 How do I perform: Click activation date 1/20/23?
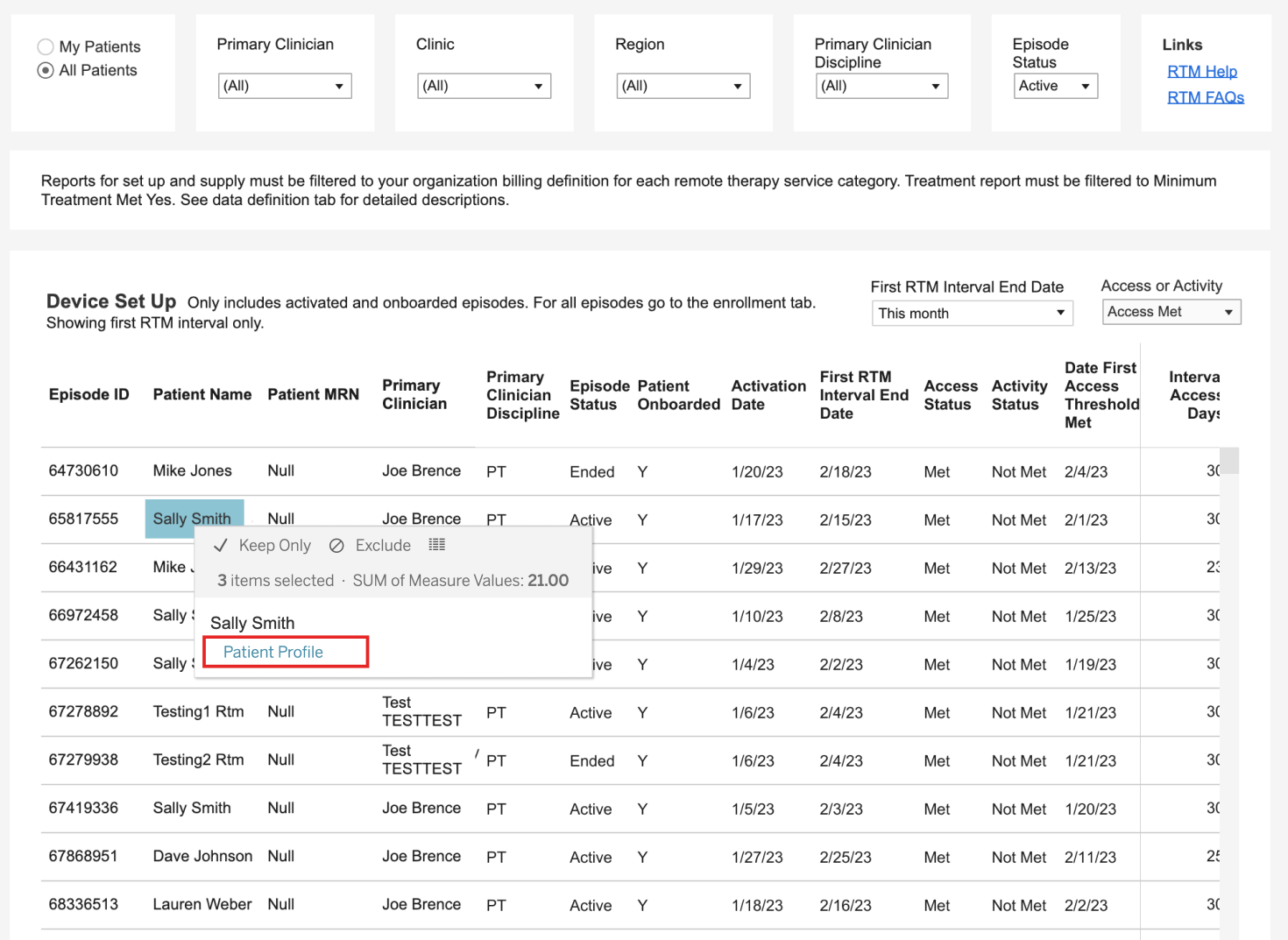pos(757,472)
